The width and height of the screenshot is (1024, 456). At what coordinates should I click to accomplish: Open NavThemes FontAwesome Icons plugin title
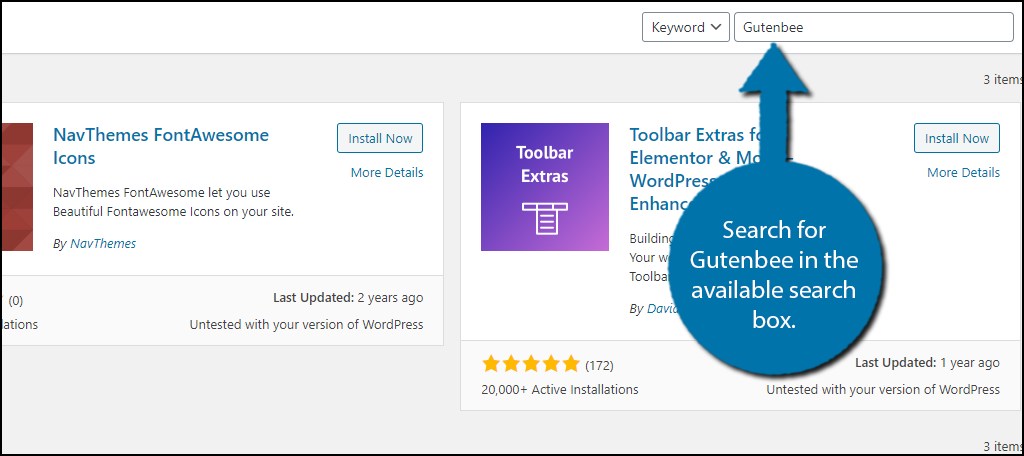160,146
